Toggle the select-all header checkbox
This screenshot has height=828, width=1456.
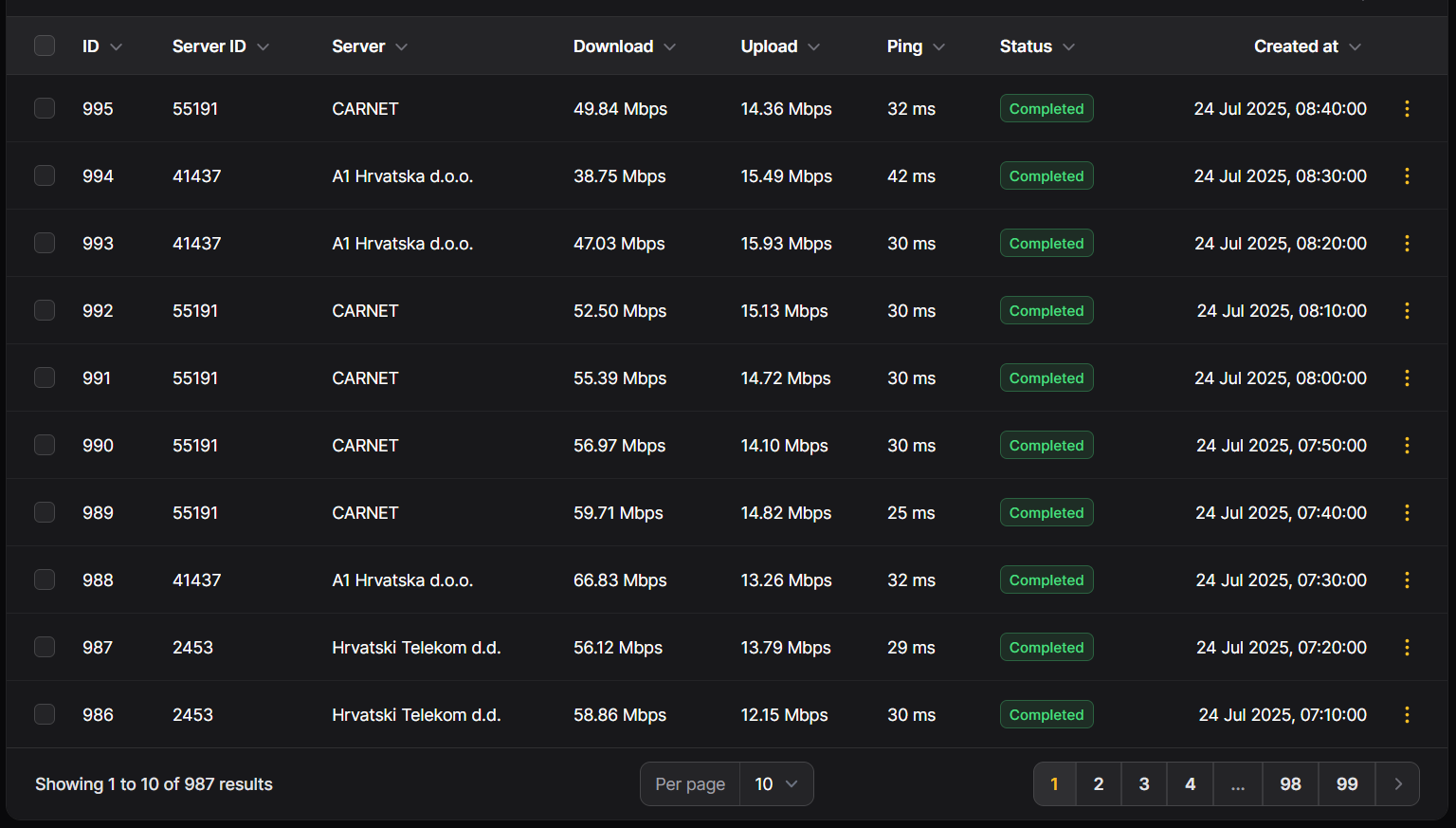coord(45,46)
